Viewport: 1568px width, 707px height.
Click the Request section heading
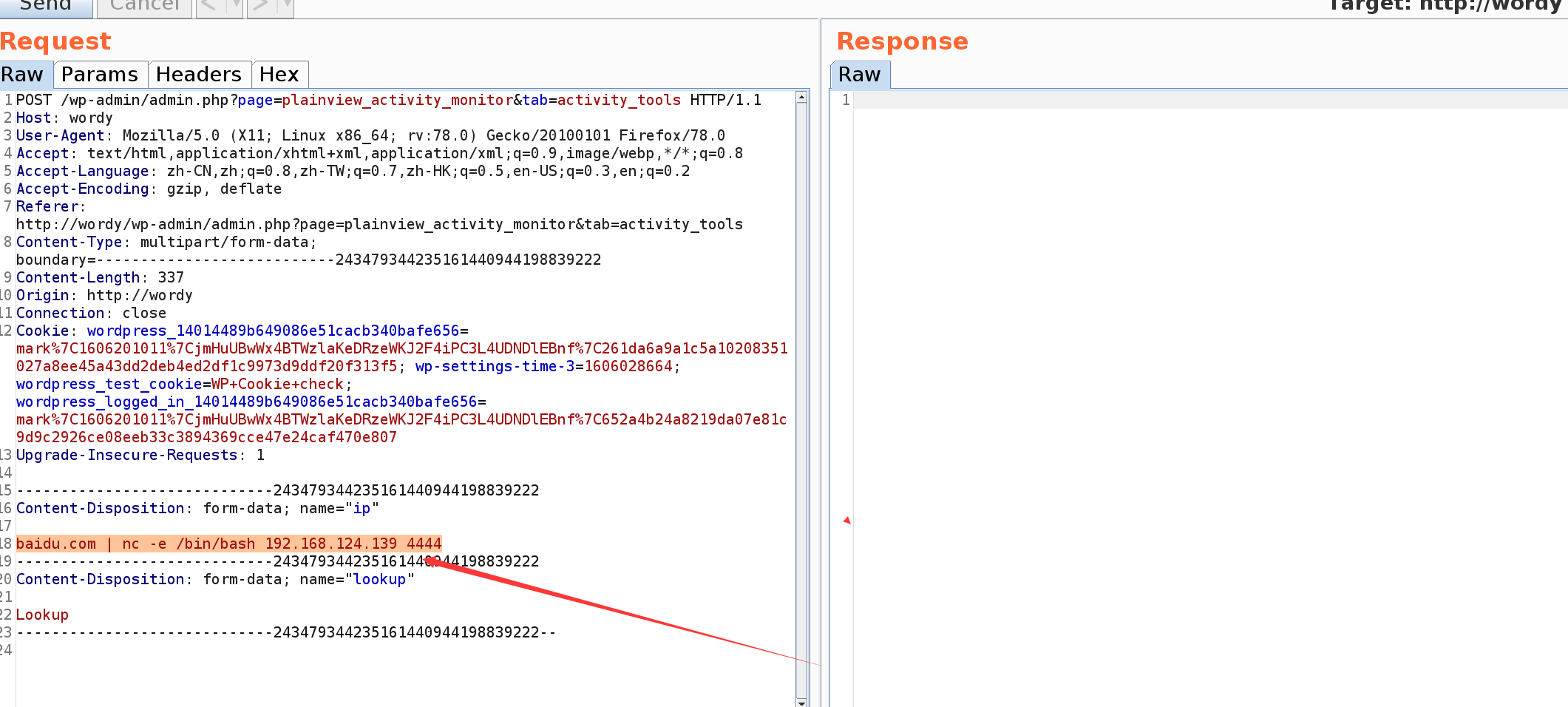point(55,41)
